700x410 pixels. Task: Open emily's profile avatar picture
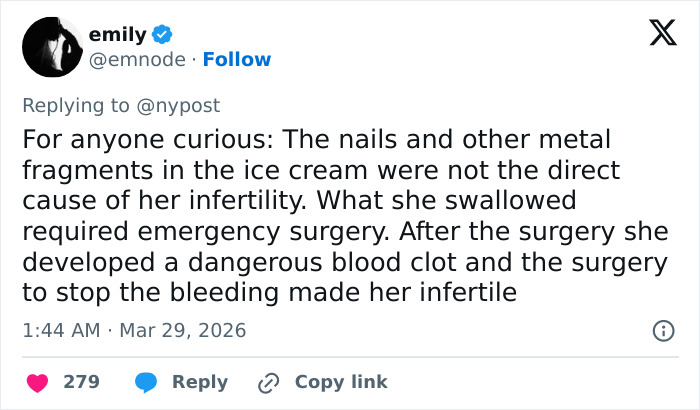52,47
